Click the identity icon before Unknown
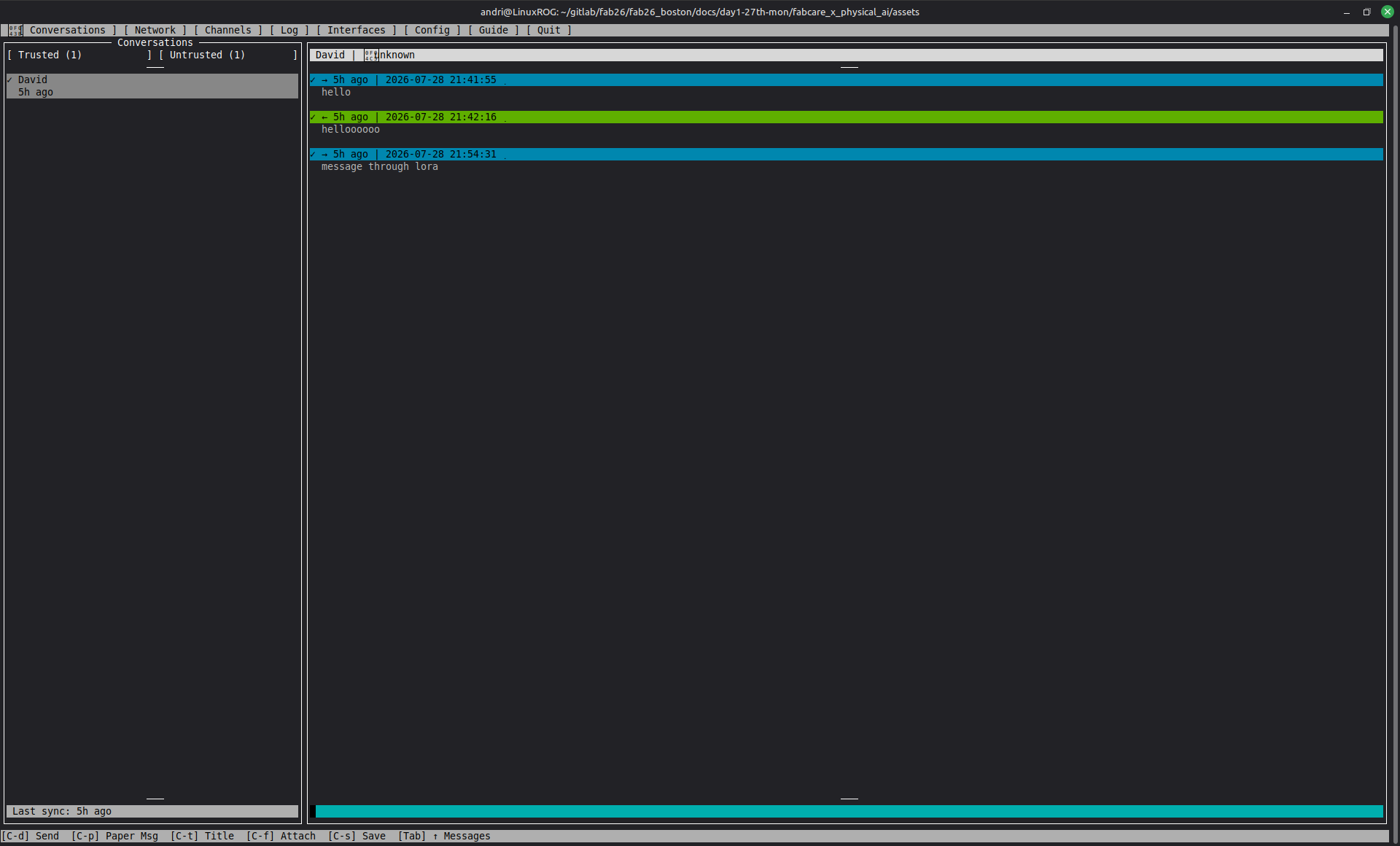This screenshot has height=846, width=1400. (x=370, y=55)
